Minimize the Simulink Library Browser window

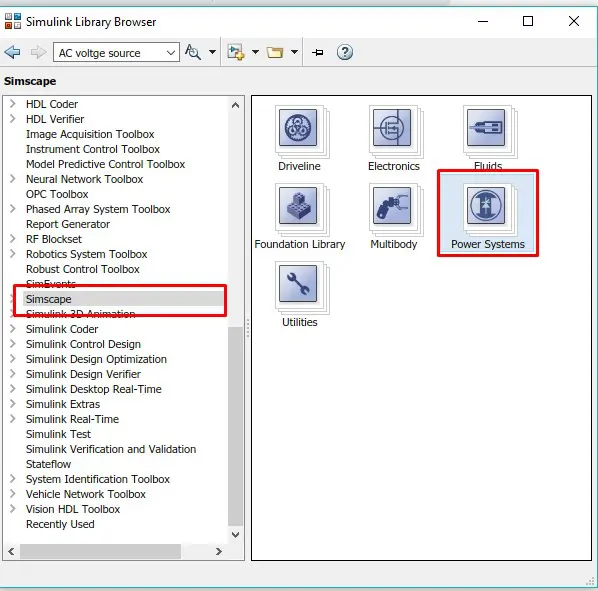483,21
